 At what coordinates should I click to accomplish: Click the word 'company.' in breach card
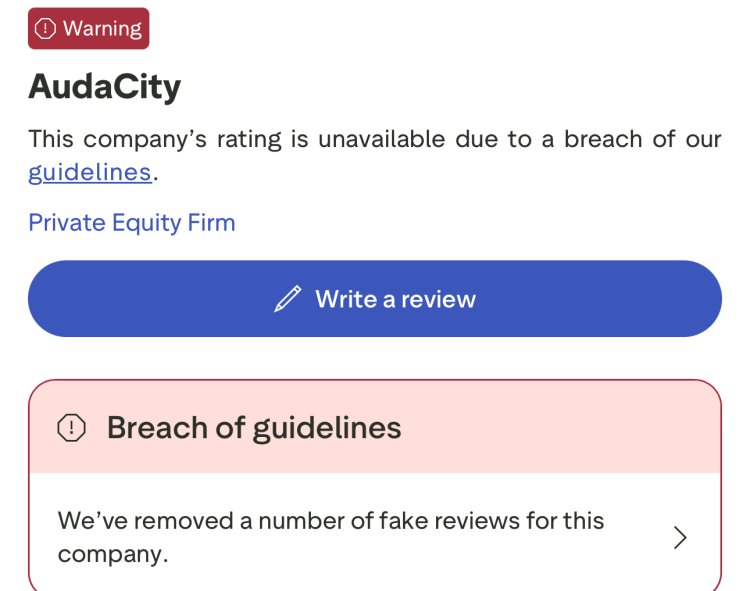tap(113, 555)
